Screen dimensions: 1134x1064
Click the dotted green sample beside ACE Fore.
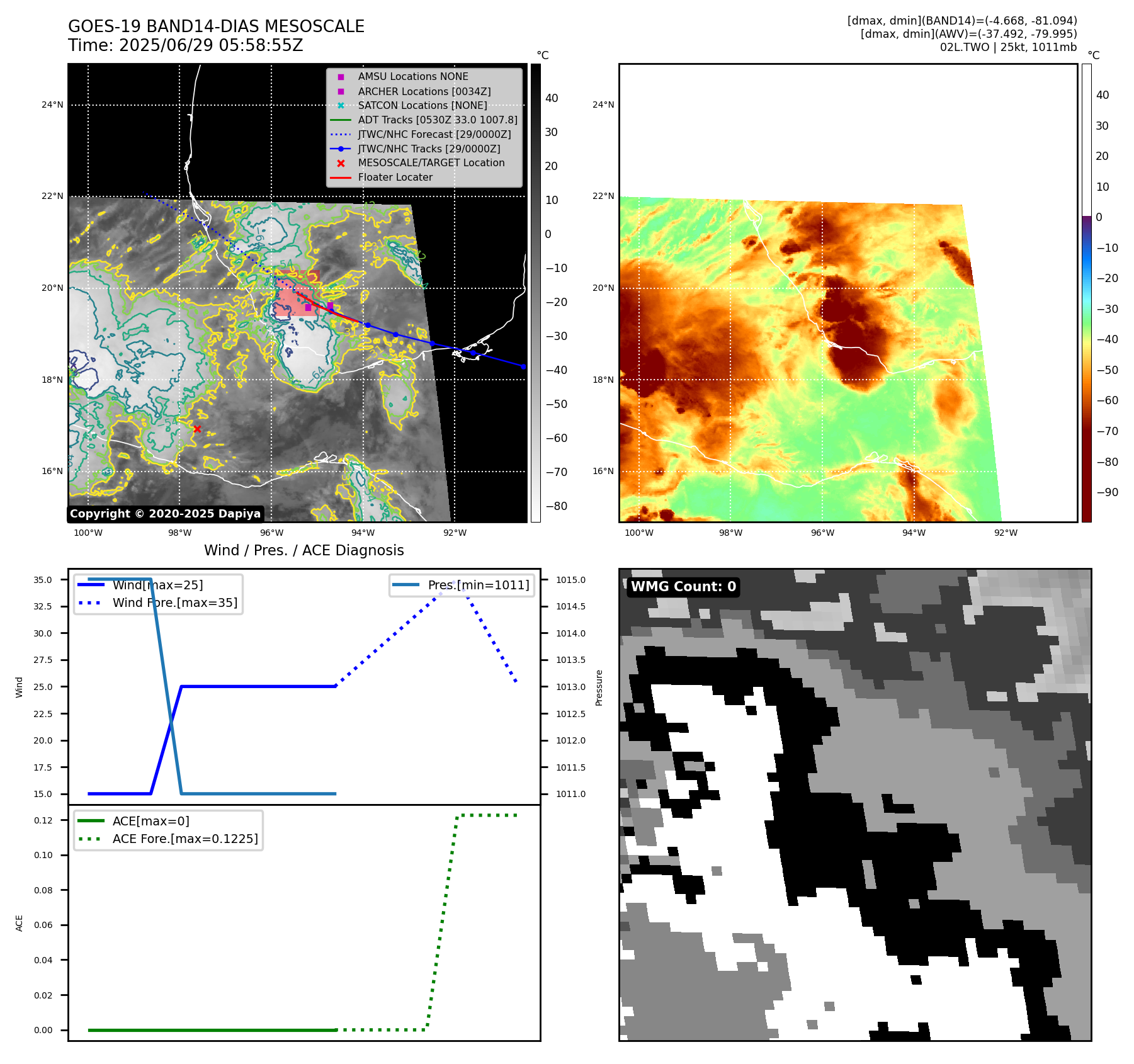[91, 839]
